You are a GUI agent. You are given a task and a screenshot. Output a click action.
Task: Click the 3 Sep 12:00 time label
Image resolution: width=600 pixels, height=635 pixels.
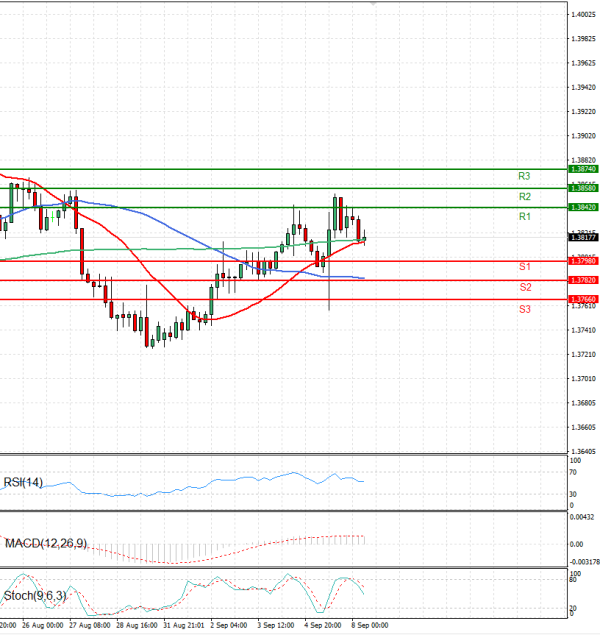pos(276,626)
